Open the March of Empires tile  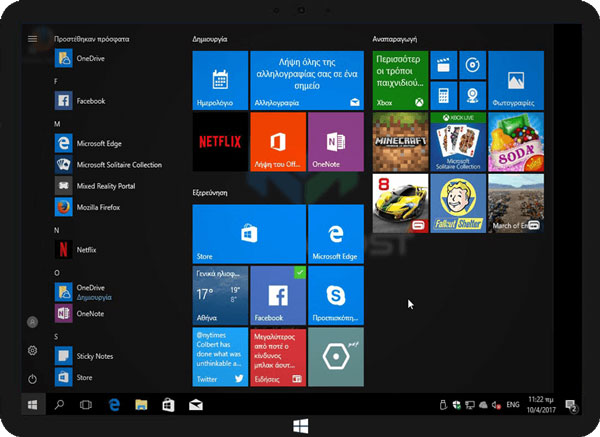tap(516, 203)
